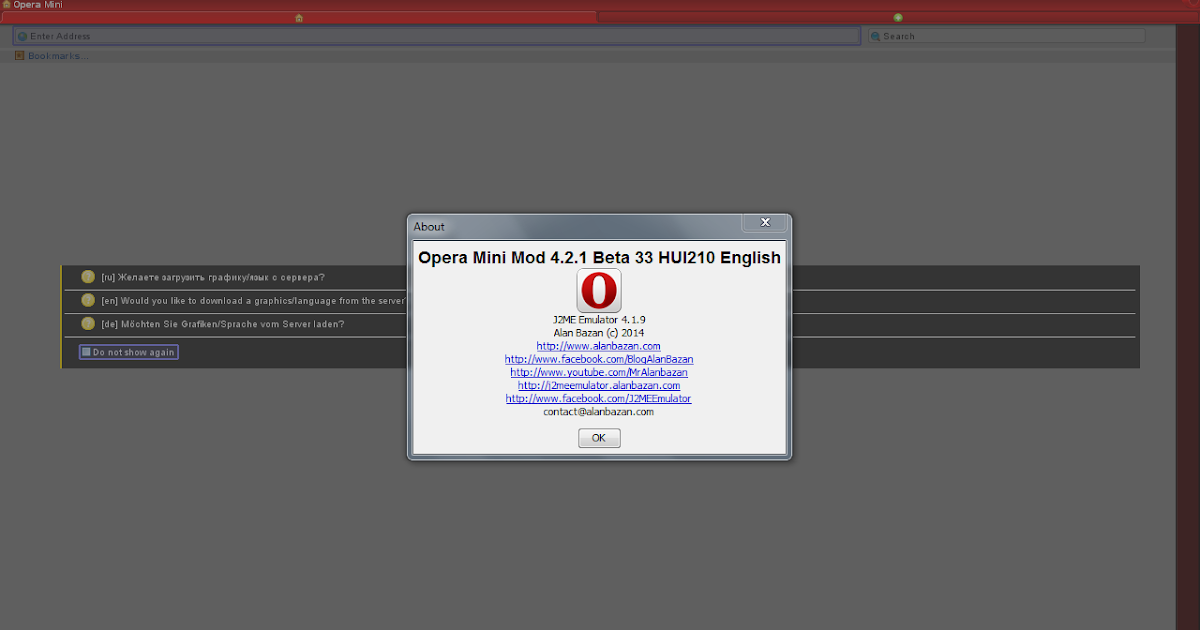Click the green indicator dot on the red bar

coord(897,17)
